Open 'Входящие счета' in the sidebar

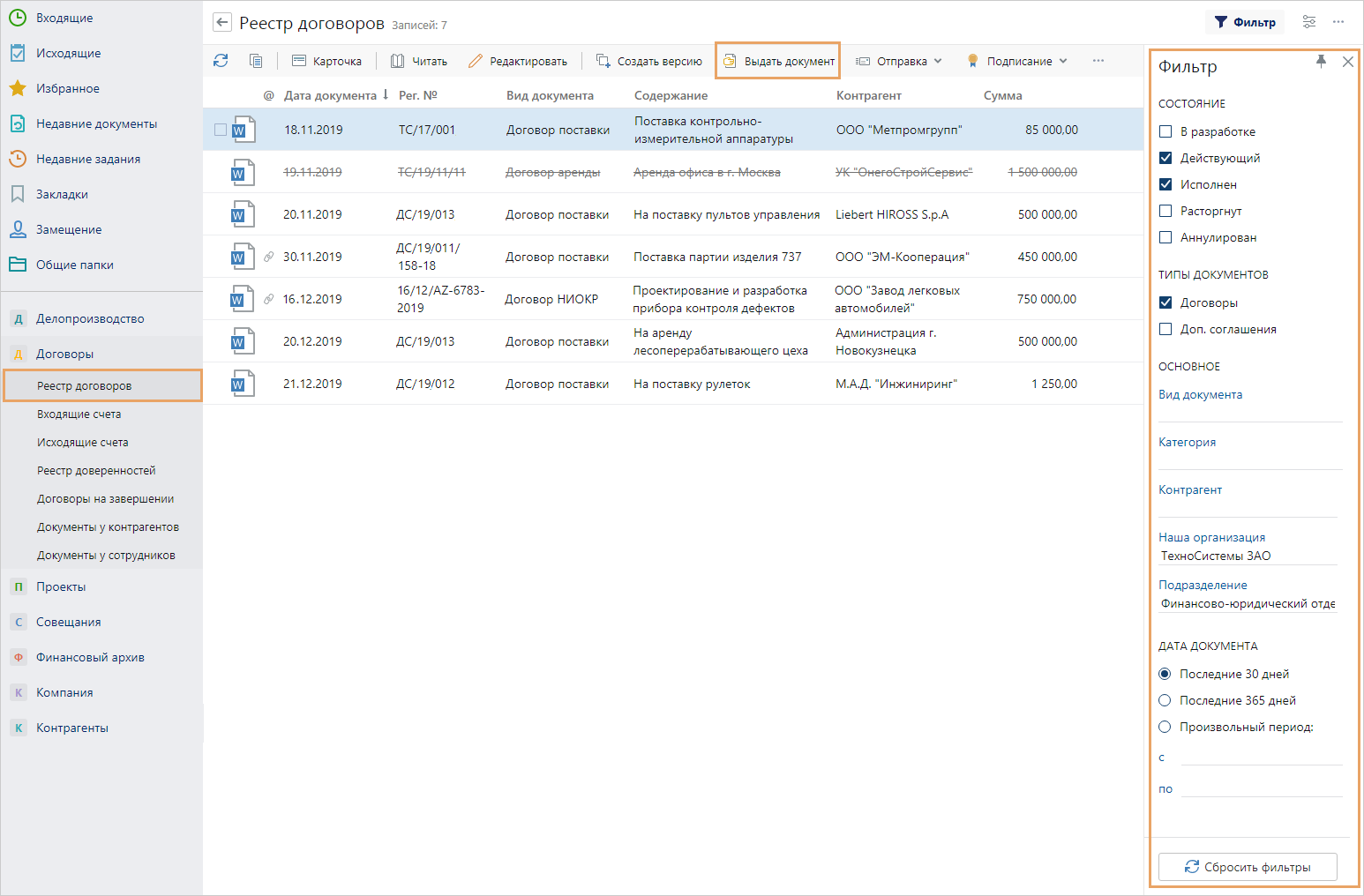pyautogui.click(x=79, y=414)
